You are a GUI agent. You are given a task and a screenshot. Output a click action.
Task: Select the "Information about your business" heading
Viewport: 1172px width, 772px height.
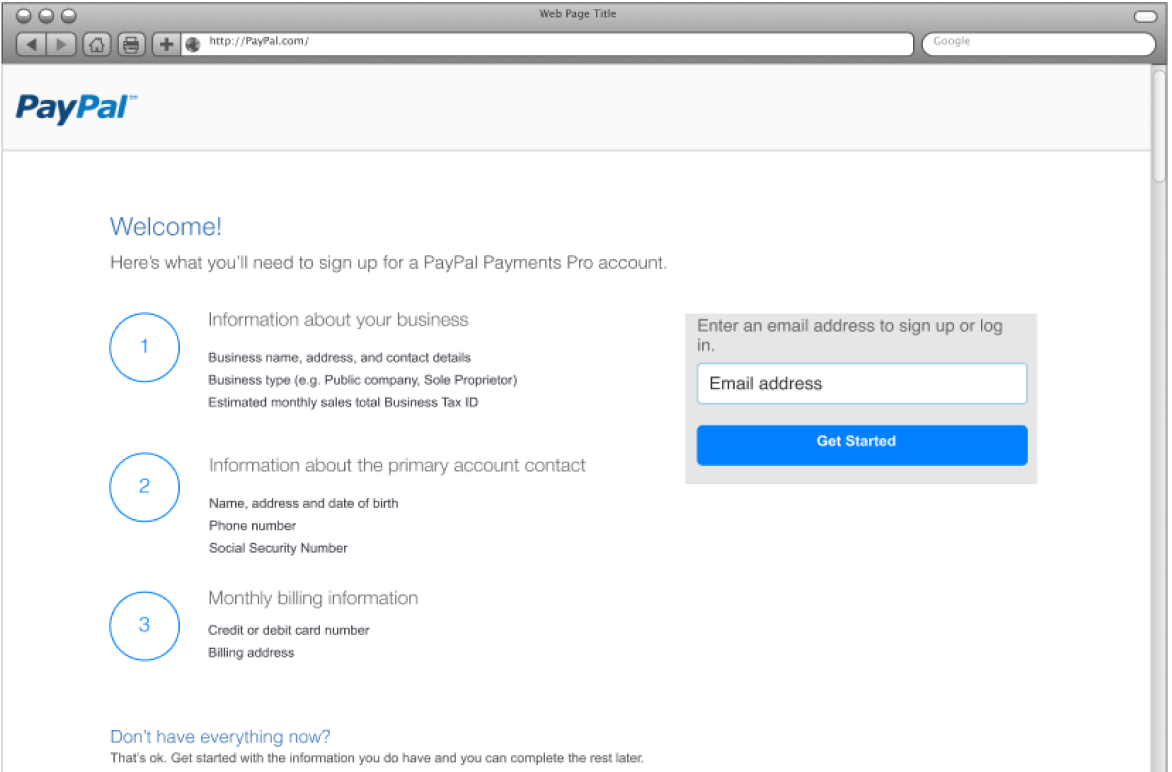[x=338, y=320]
